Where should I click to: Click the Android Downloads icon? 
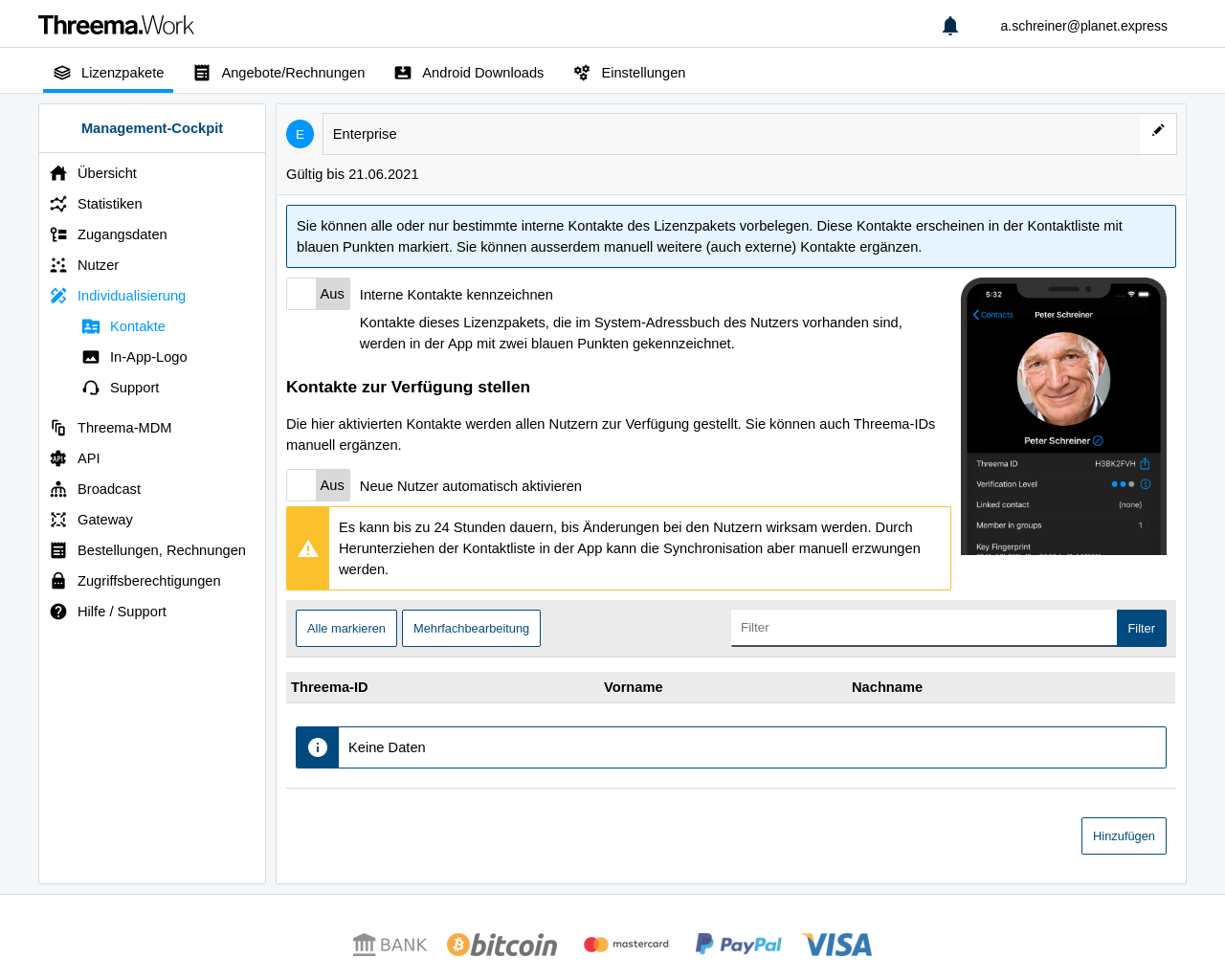click(403, 73)
